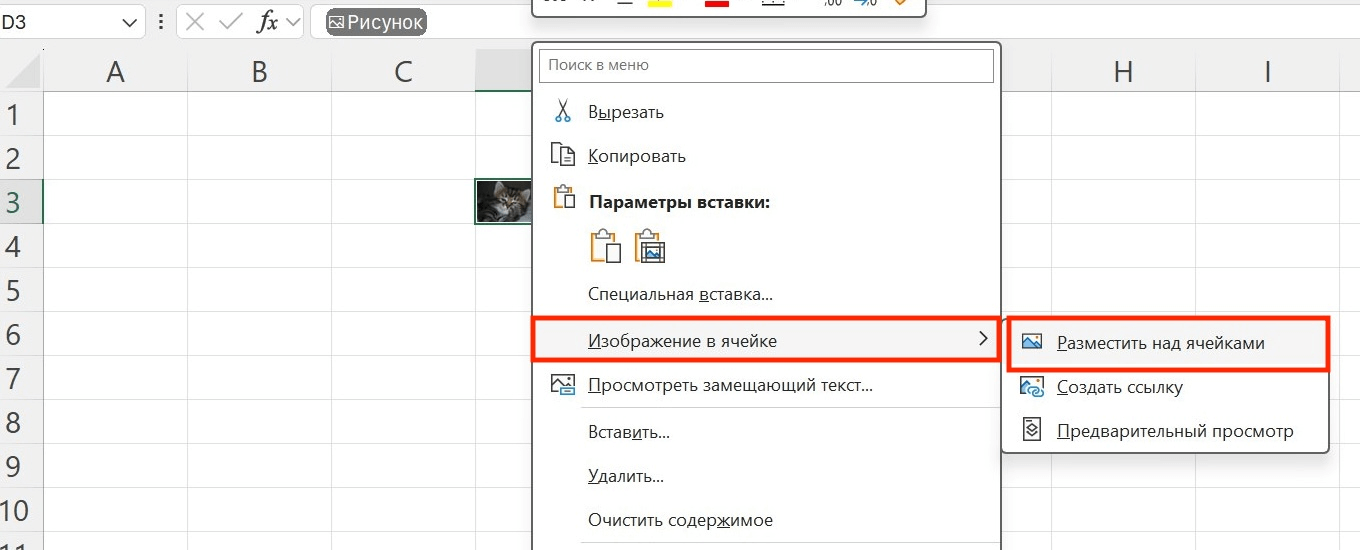Click the red font color swatch
Image resolution: width=1360 pixels, height=550 pixels.
click(x=717, y=3)
